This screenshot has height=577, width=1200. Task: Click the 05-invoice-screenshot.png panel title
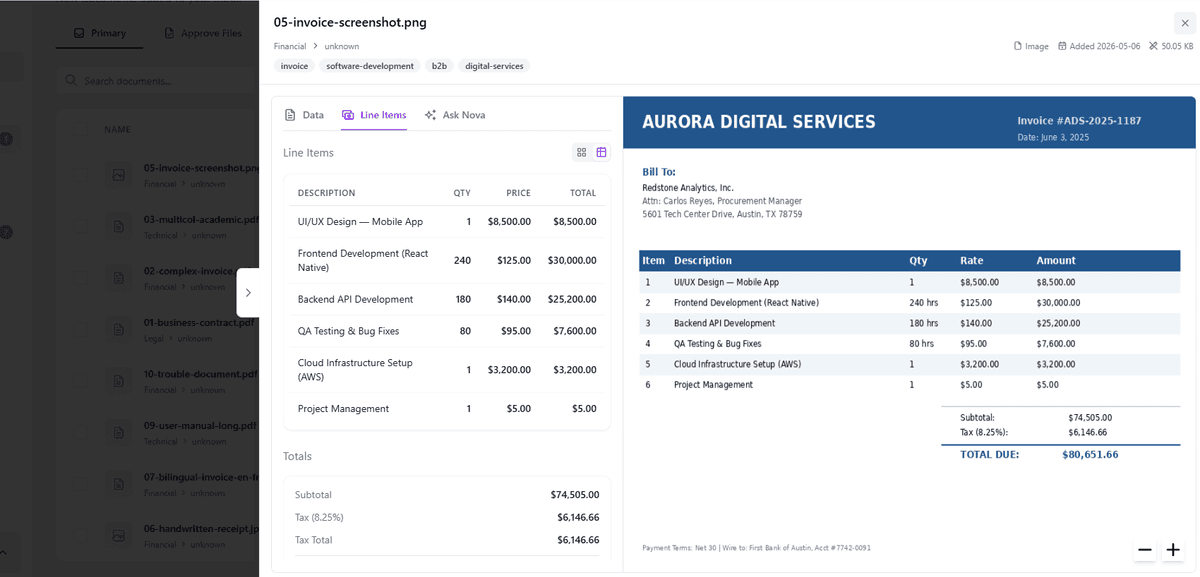point(350,22)
